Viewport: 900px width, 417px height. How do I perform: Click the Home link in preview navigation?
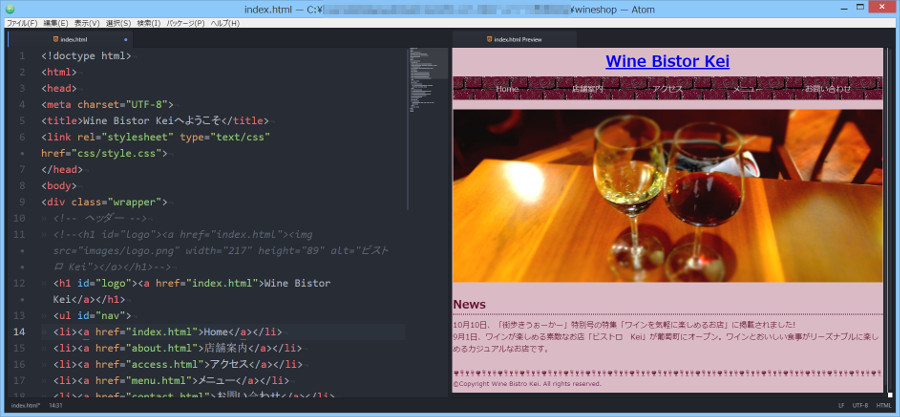coord(507,89)
